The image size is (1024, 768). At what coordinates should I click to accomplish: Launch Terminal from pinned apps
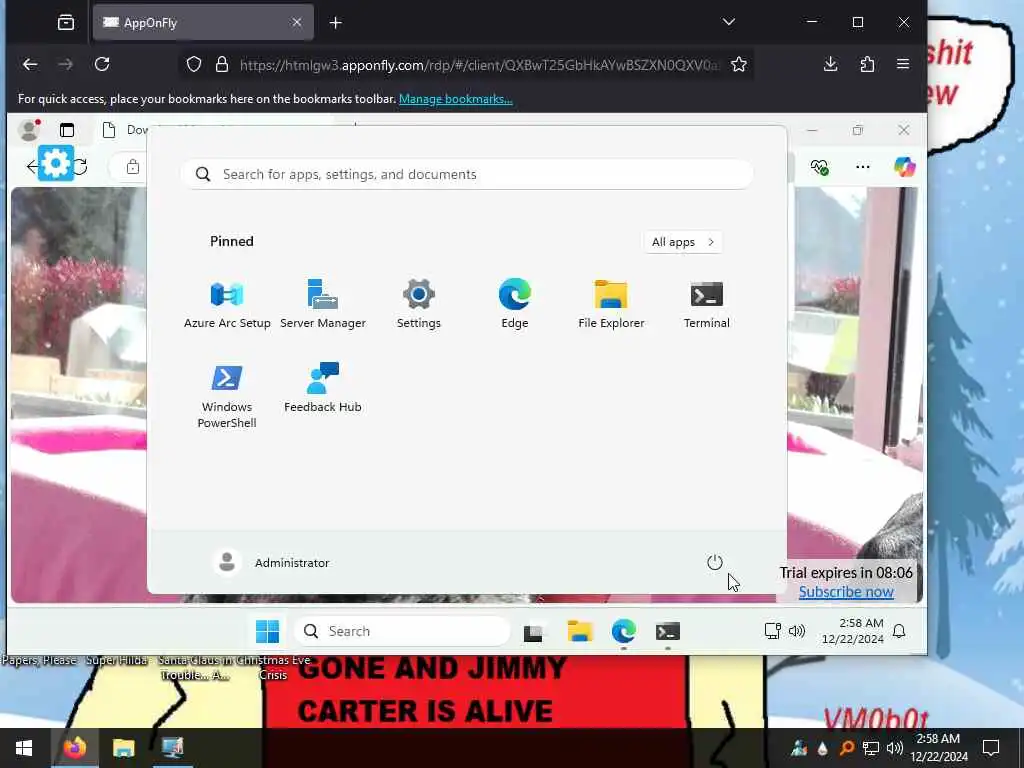pyautogui.click(x=707, y=304)
